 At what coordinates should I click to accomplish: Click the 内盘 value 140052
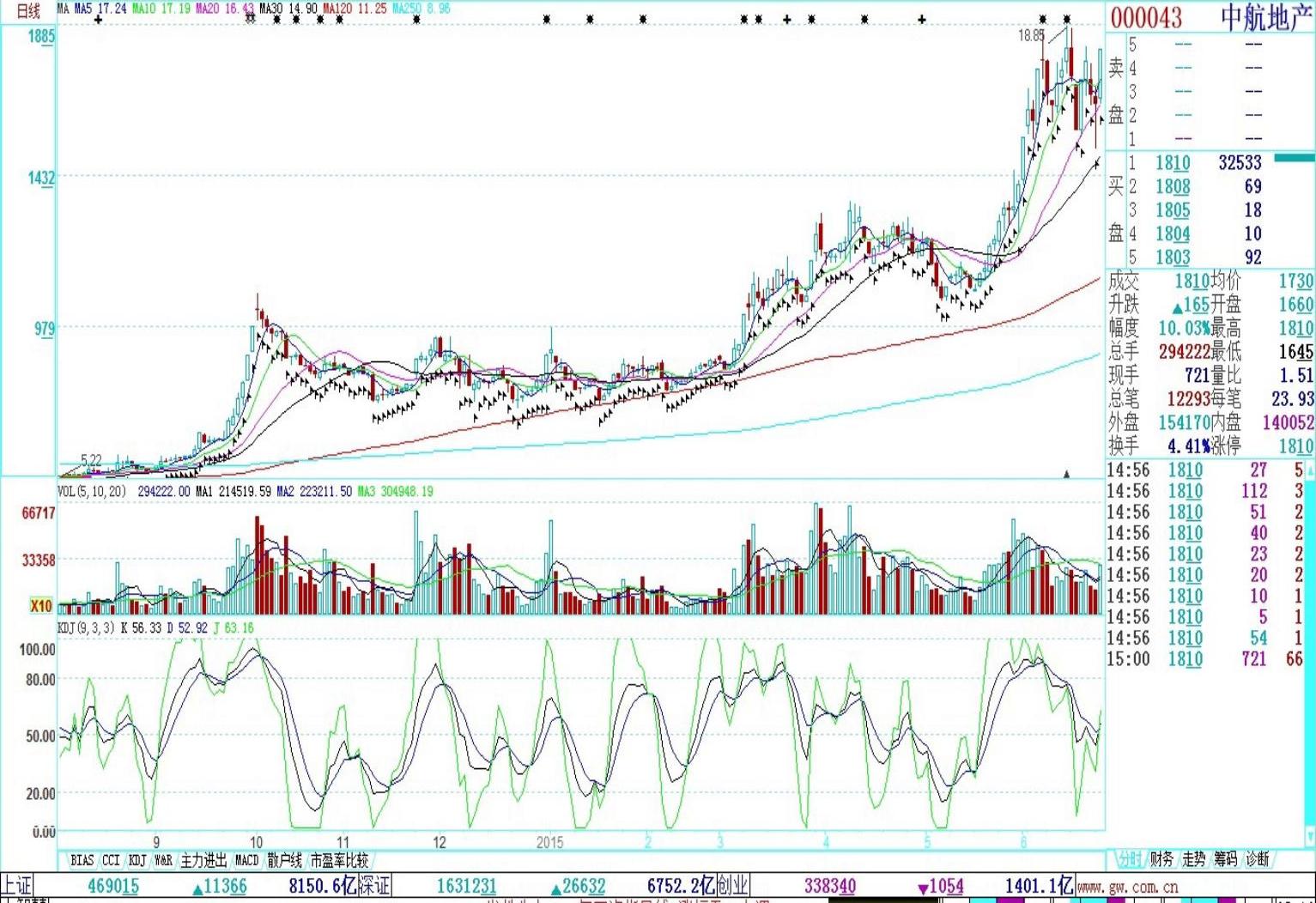pos(1288,422)
